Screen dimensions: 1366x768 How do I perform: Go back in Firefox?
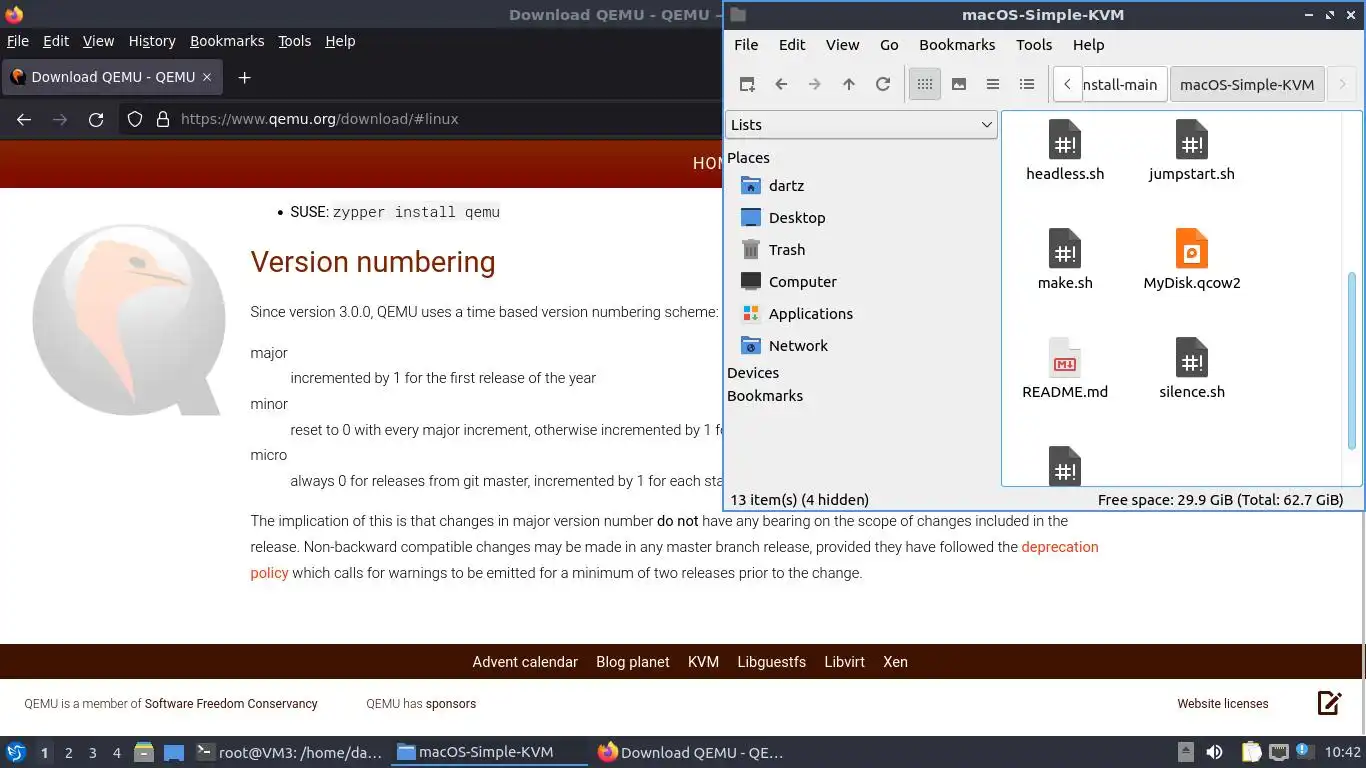coord(24,119)
